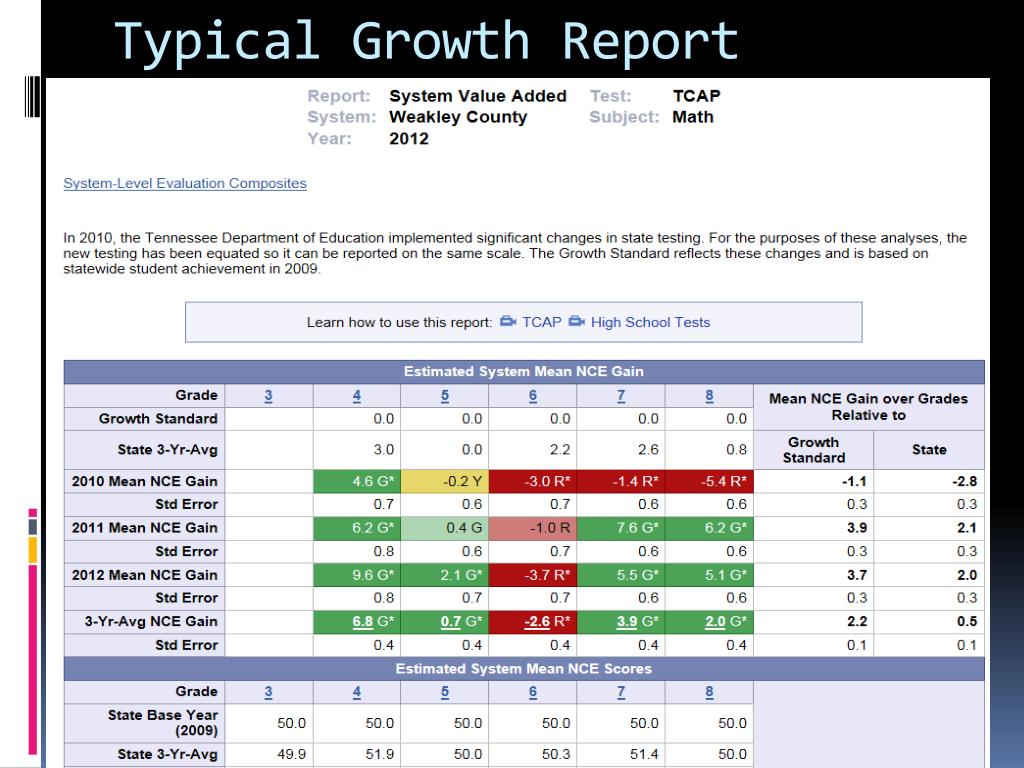The image size is (1024, 768).
Task: Click the Math subject value
Action: pyautogui.click(x=693, y=118)
